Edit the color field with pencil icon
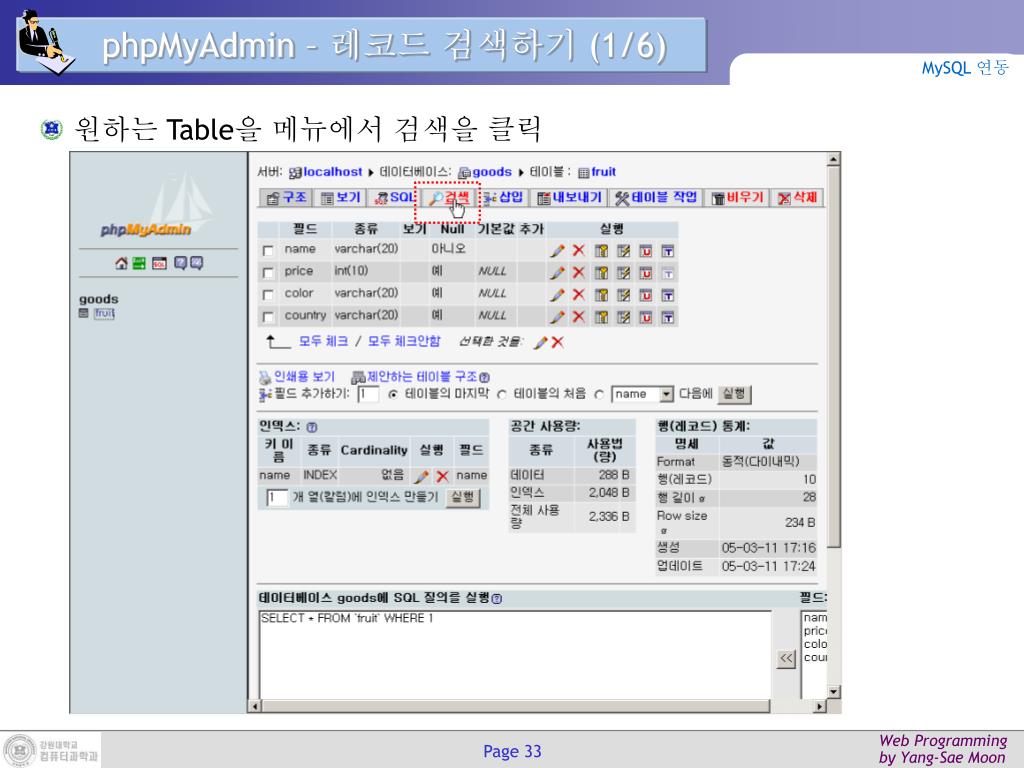 (x=557, y=295)
